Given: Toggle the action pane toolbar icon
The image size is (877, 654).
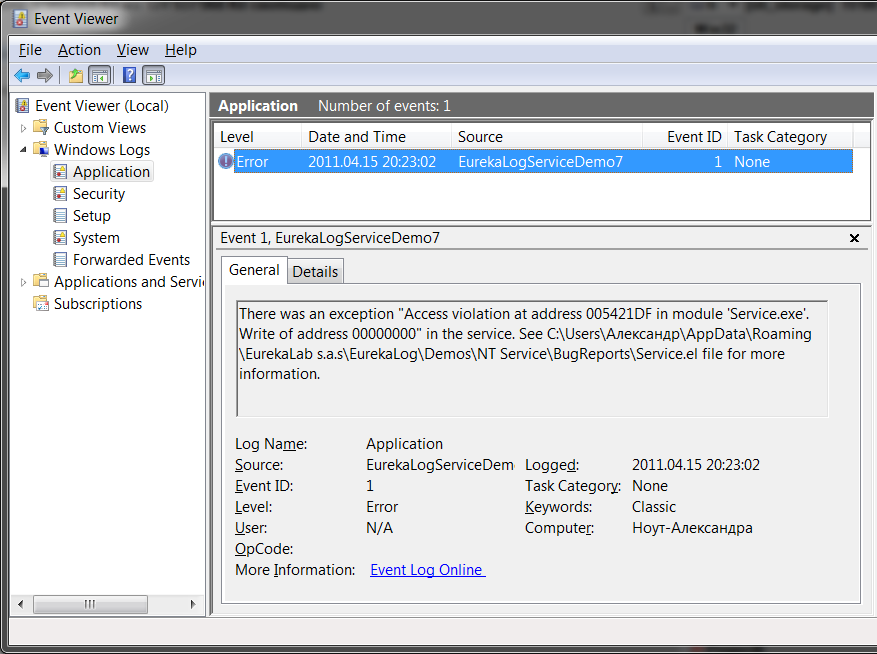Looking at the screenshot, I should 153,75.
